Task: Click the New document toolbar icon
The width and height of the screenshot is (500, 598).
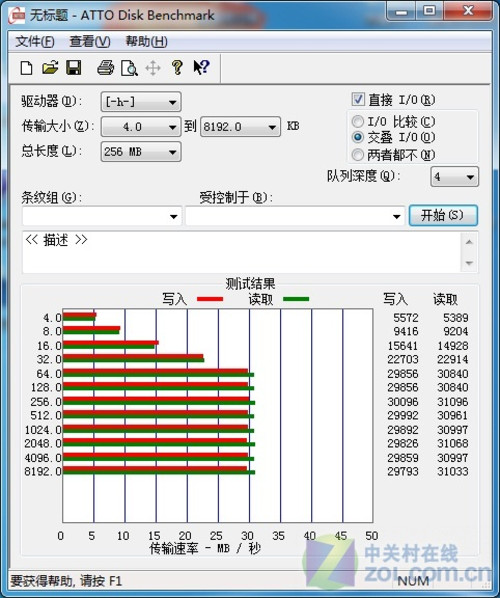Action: pyautogui.click(x=26, y=68)
